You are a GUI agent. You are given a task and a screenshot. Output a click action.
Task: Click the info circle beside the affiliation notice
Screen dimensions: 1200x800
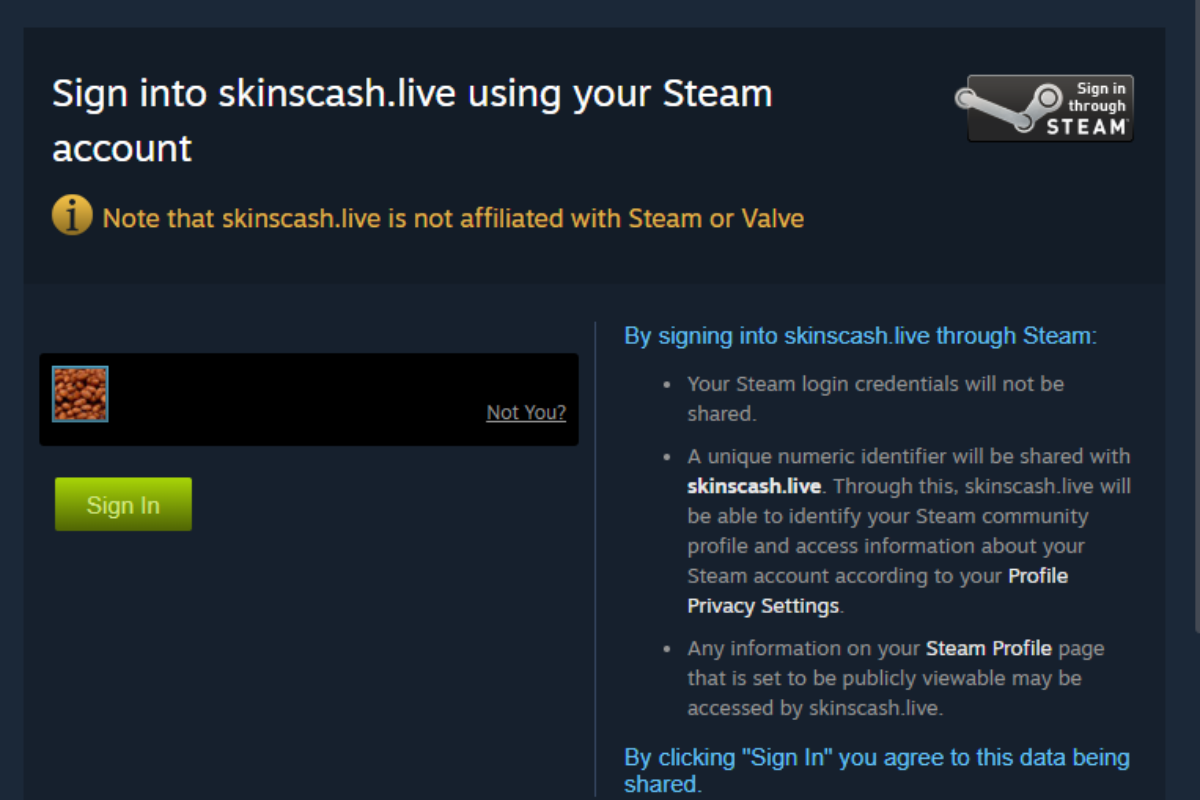pos(71,215)
